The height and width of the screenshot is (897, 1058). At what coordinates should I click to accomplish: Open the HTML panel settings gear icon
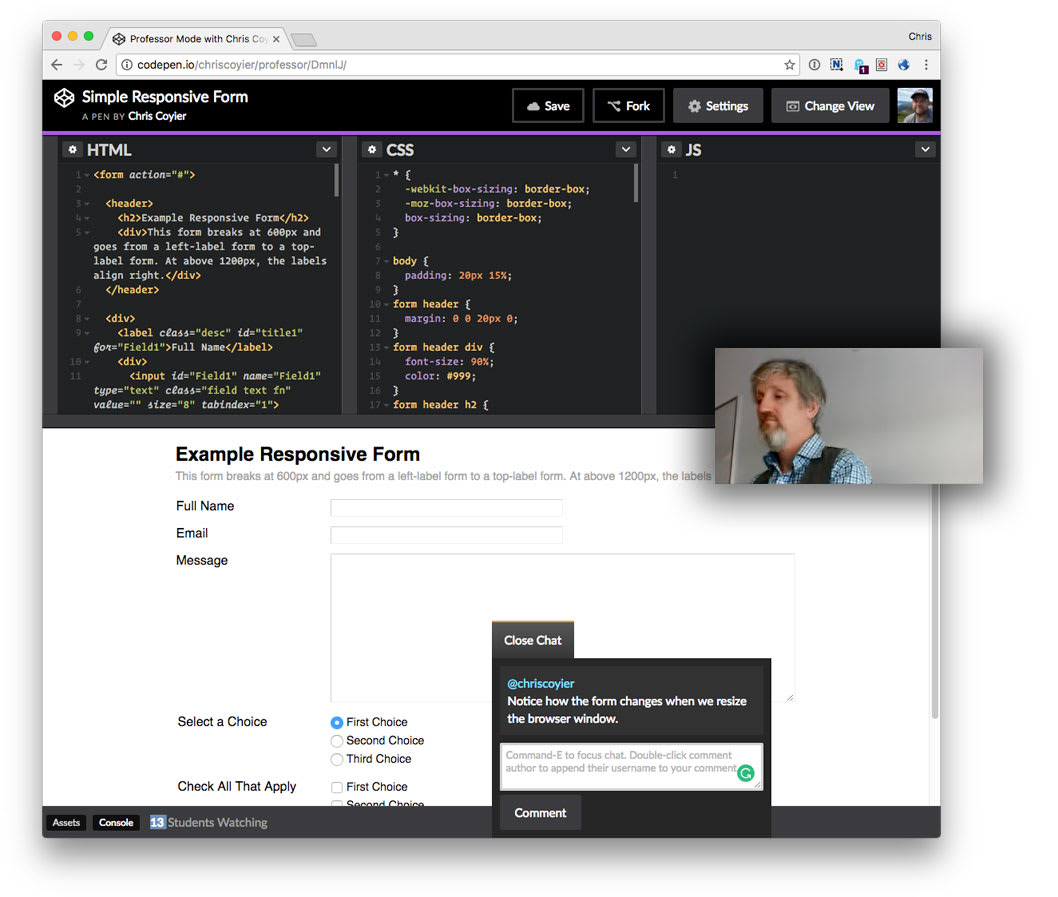pyautogui.click(x=73, y=149)
